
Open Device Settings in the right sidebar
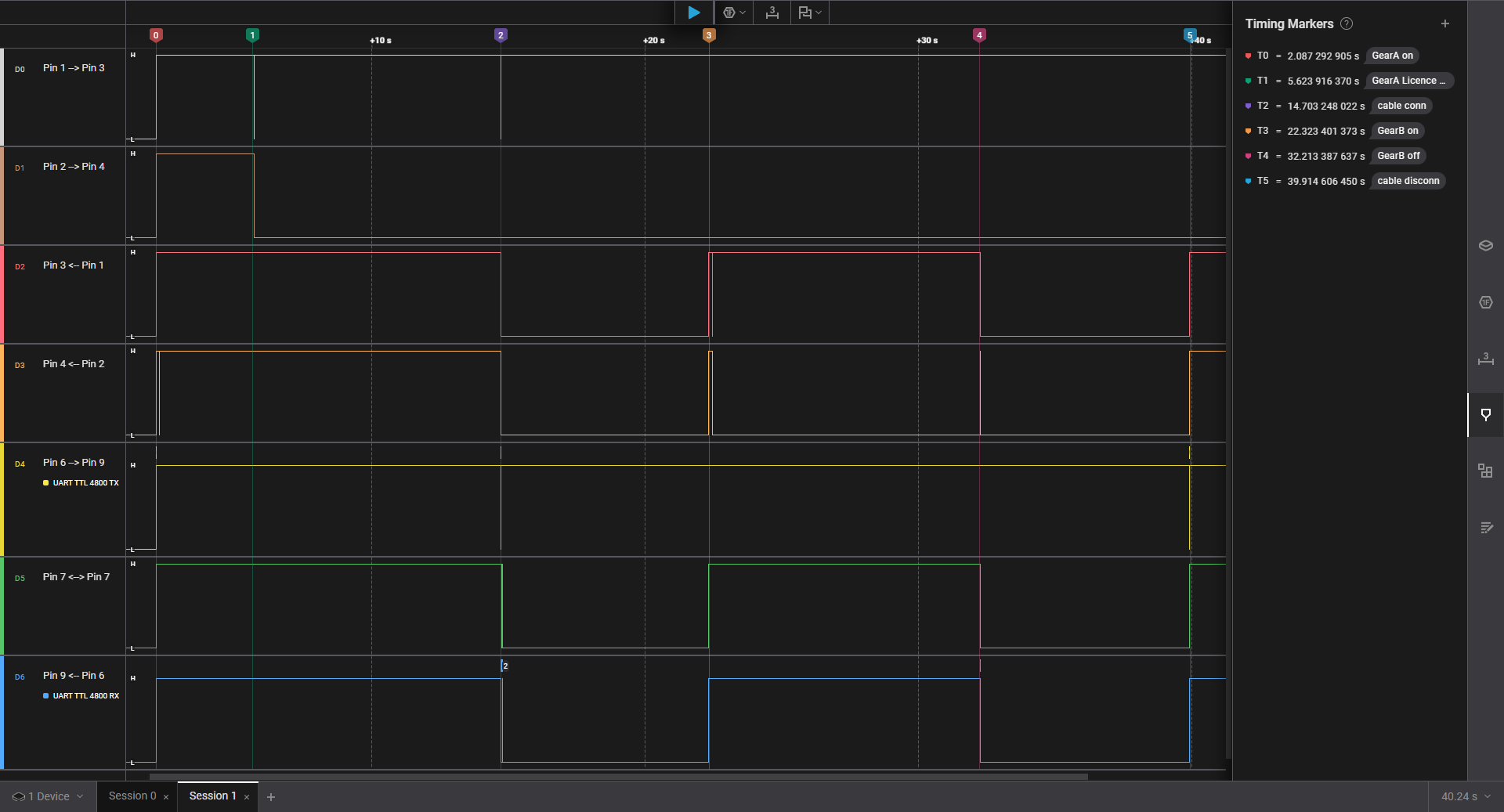[x=1485, y=246]
